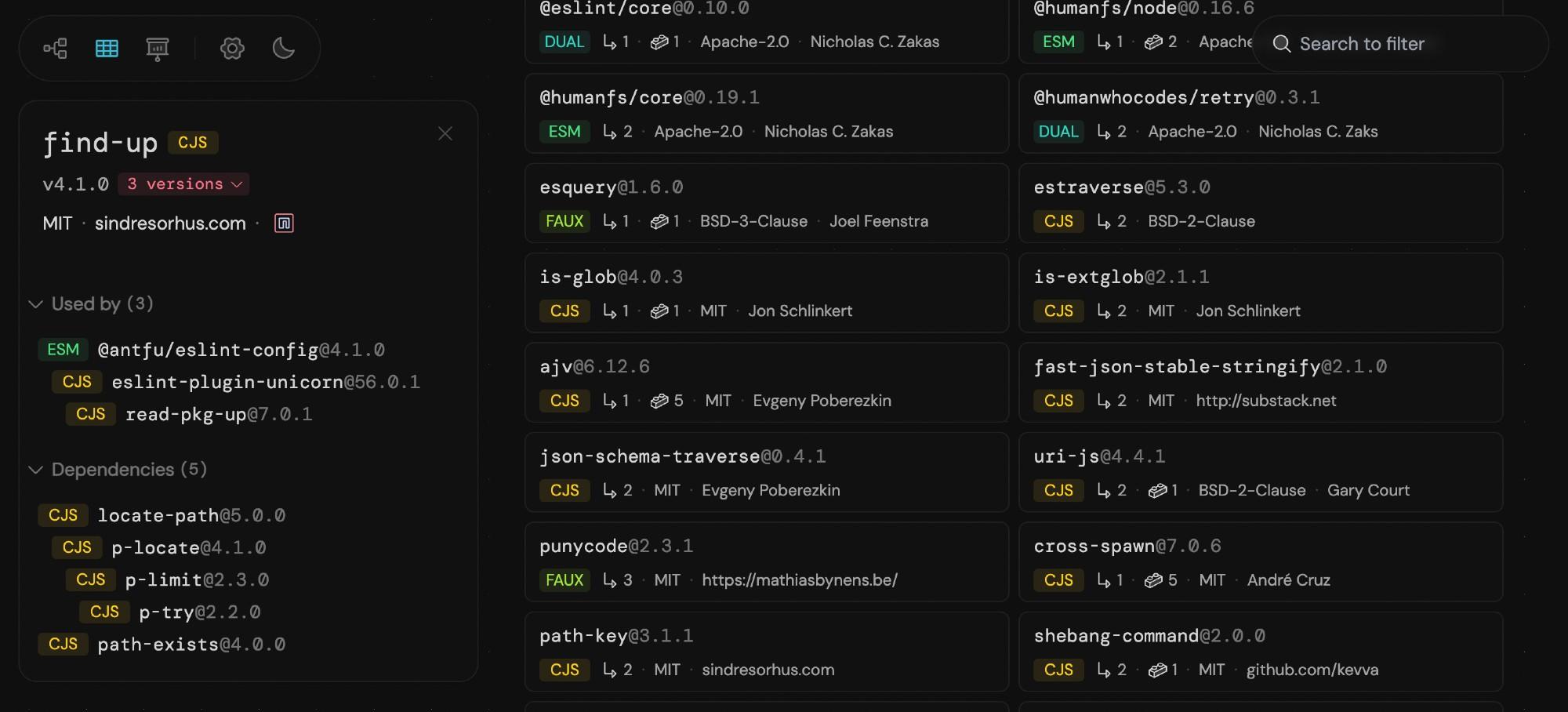Click punycode@2.3.1 package name
The width and height of the screenshot is (1568, 712).
616,546
